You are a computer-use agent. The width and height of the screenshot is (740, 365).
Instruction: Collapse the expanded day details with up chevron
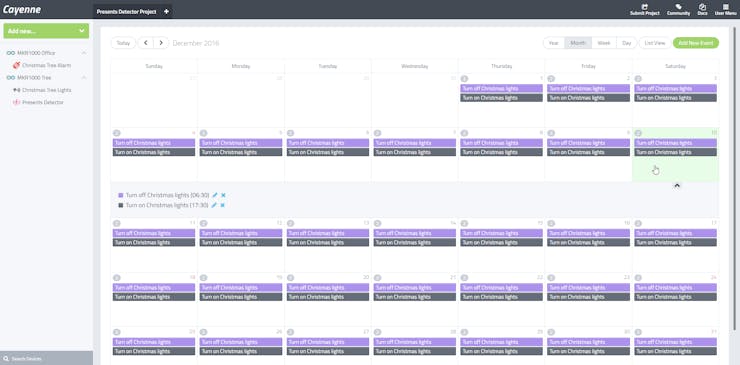tap(677, 186)
